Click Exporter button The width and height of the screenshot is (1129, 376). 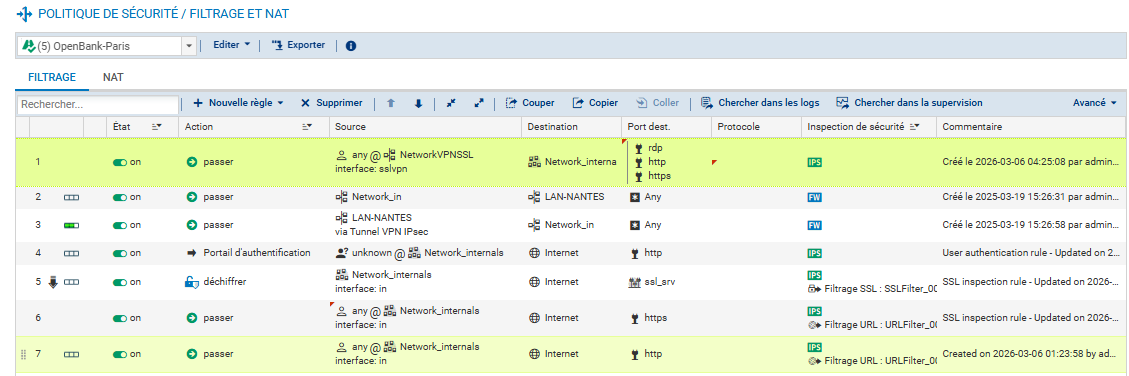[298, 45]
